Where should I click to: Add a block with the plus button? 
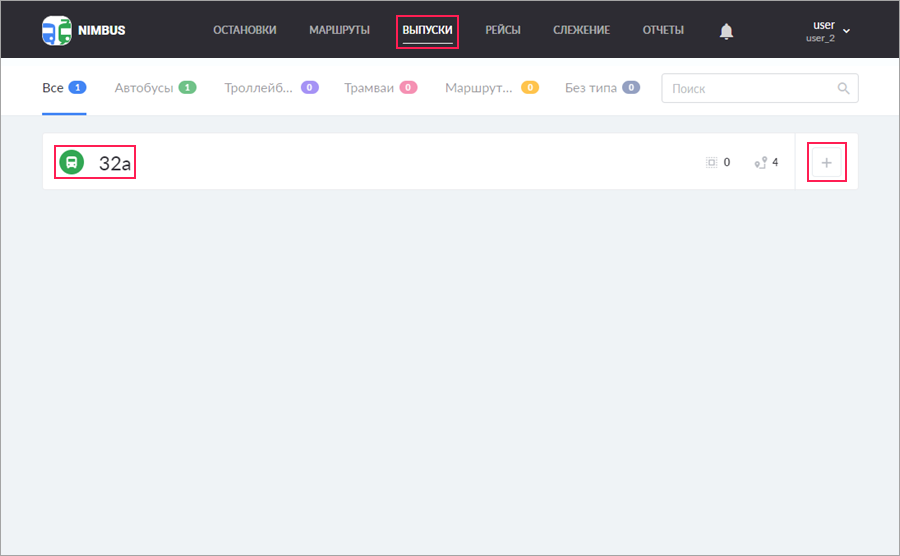tap(827, 162)
